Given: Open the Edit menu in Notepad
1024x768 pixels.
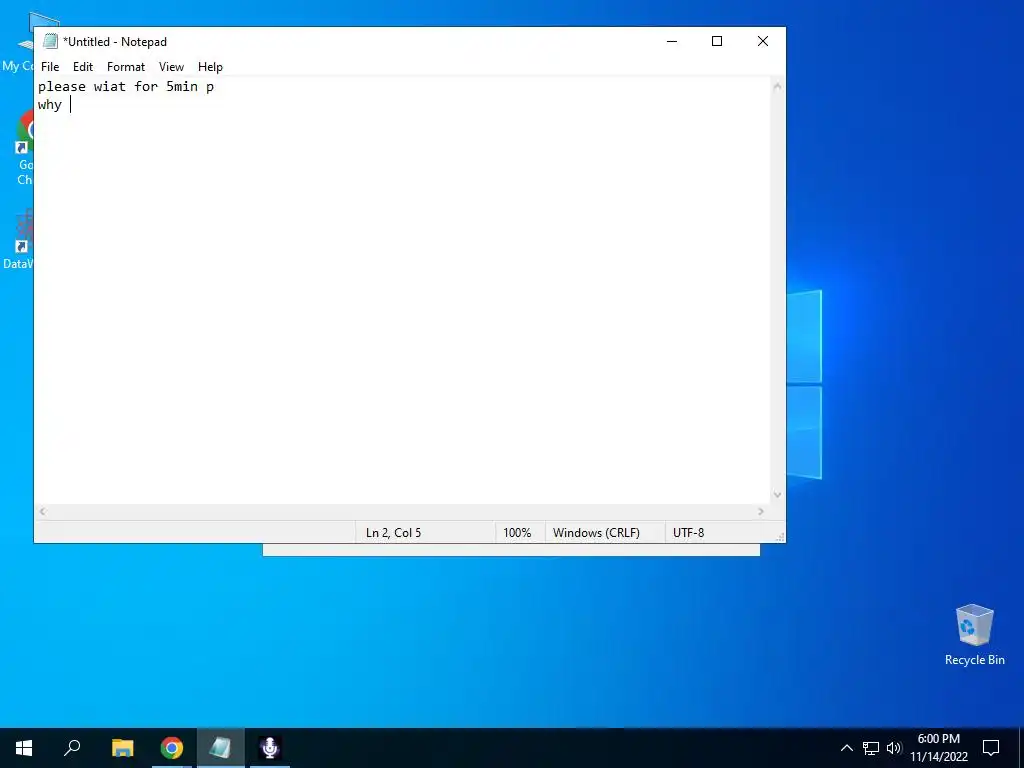Looking at the screenshot, I should 83,67.
